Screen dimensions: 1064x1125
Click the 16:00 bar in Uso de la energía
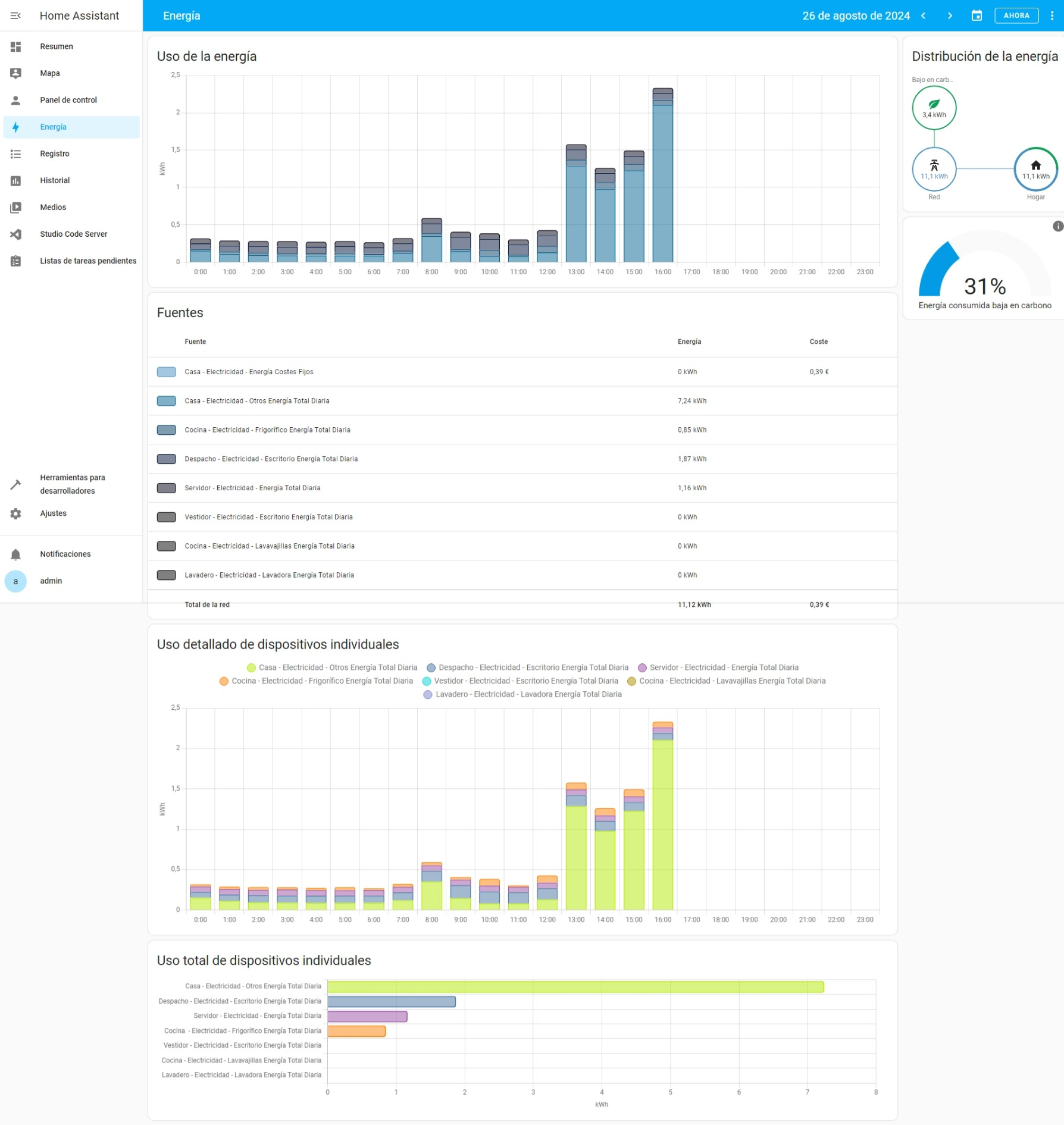click(x=662, y=178)
